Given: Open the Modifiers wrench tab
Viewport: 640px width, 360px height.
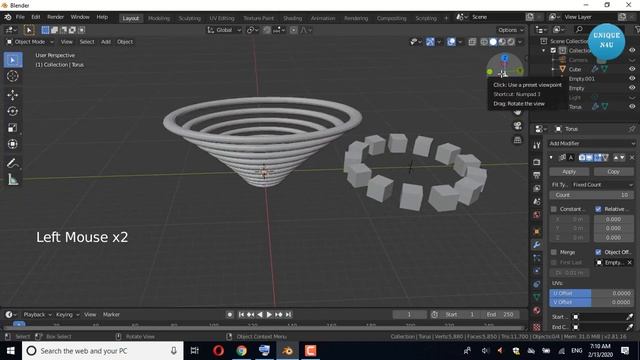Looking at the screenshot, I should 537,244.
